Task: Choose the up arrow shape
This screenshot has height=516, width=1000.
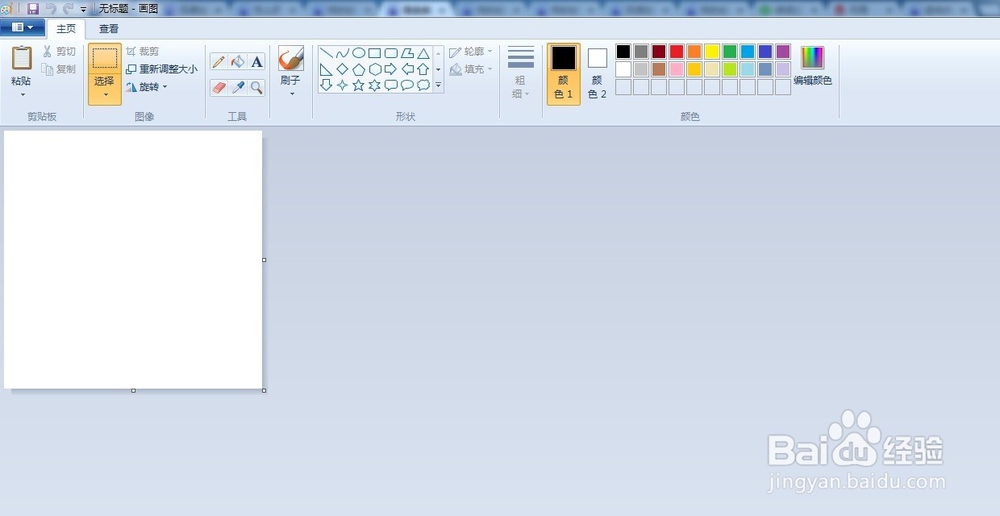Action: coord(423,69)
